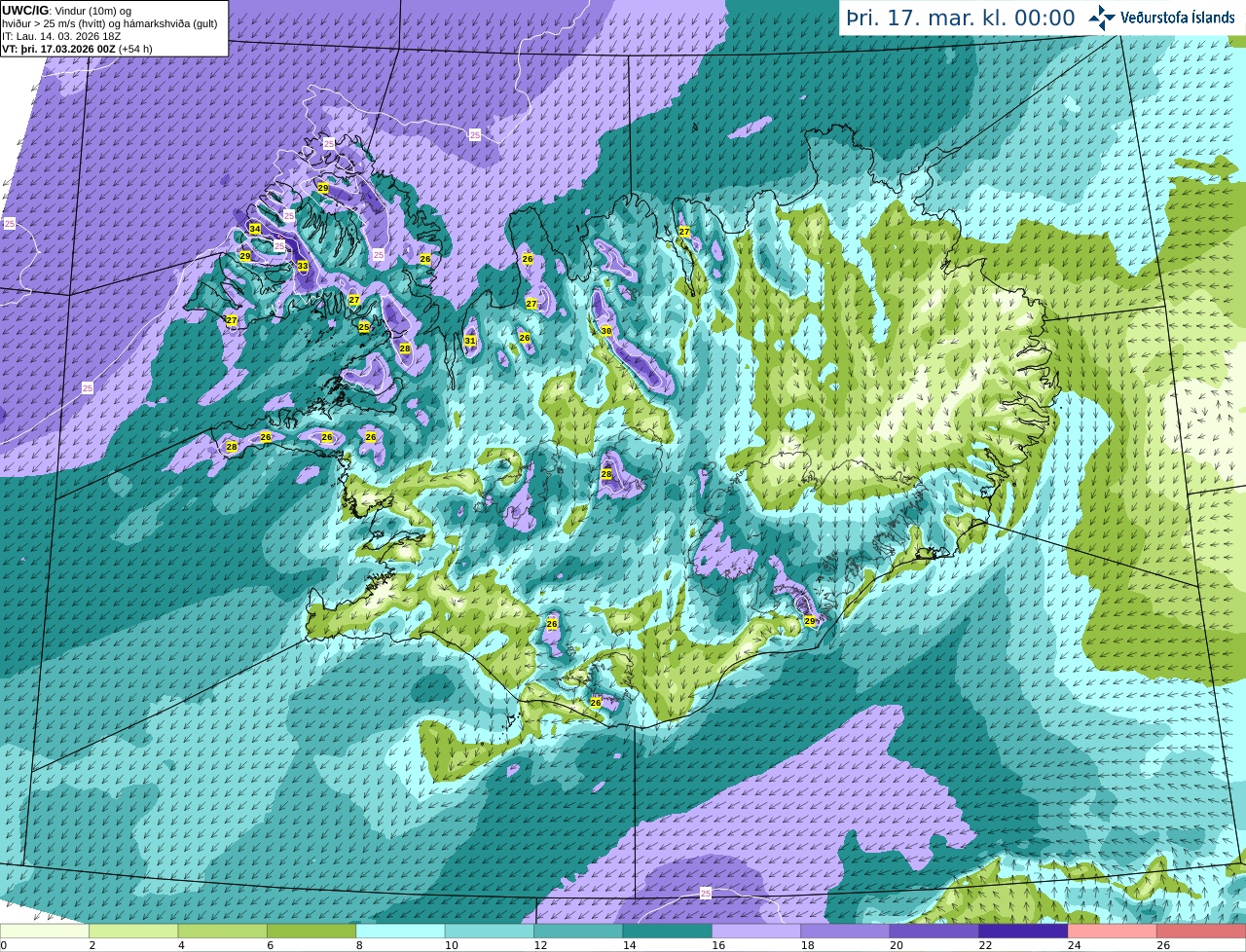This screenshot has height=952, width=1246.
Task: Click the Veðurstofa Íslands logo icon
Action: tap(1102, 18)
